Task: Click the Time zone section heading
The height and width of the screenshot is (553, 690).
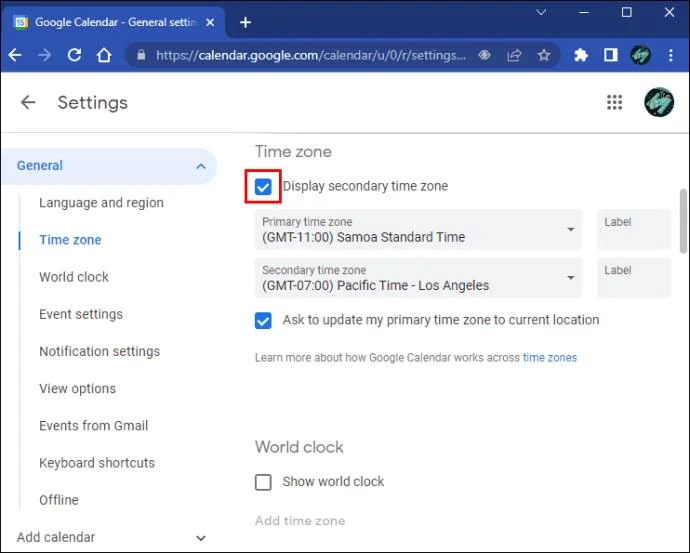Action: click(x=293, y=152)
